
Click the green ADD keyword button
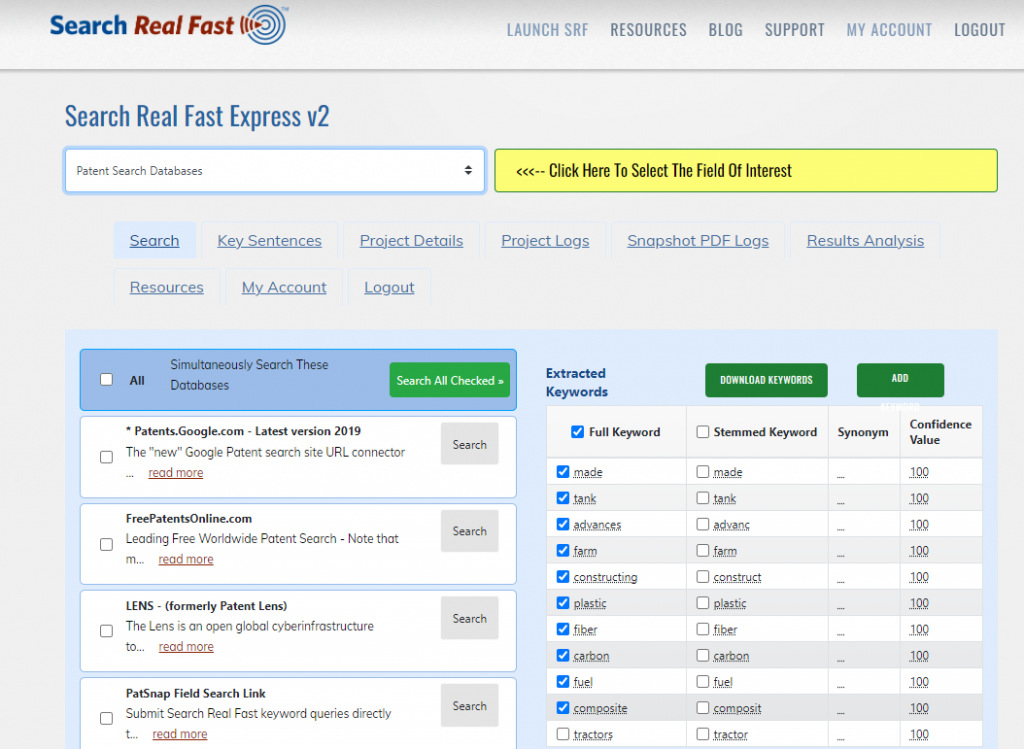900,380
